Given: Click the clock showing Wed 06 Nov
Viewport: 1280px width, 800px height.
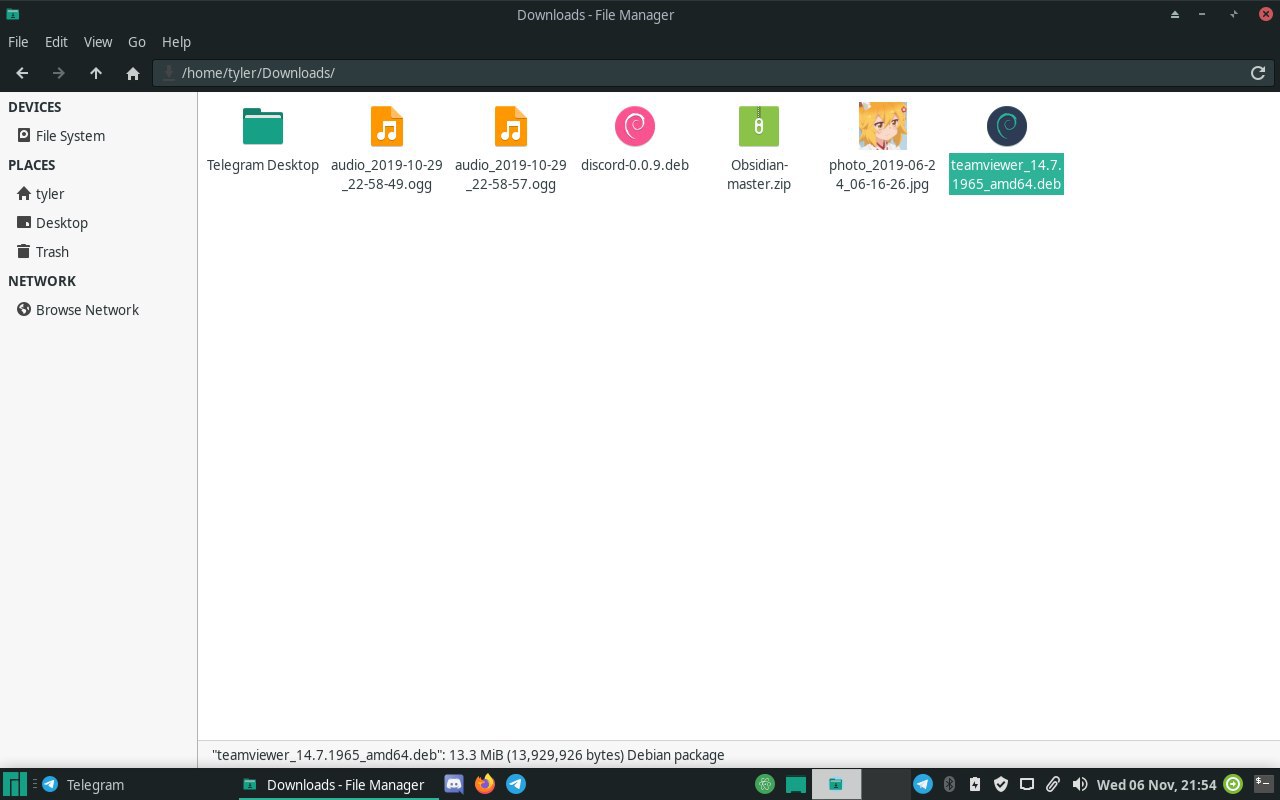Looking at the screenshot, I should (1157, 785).
